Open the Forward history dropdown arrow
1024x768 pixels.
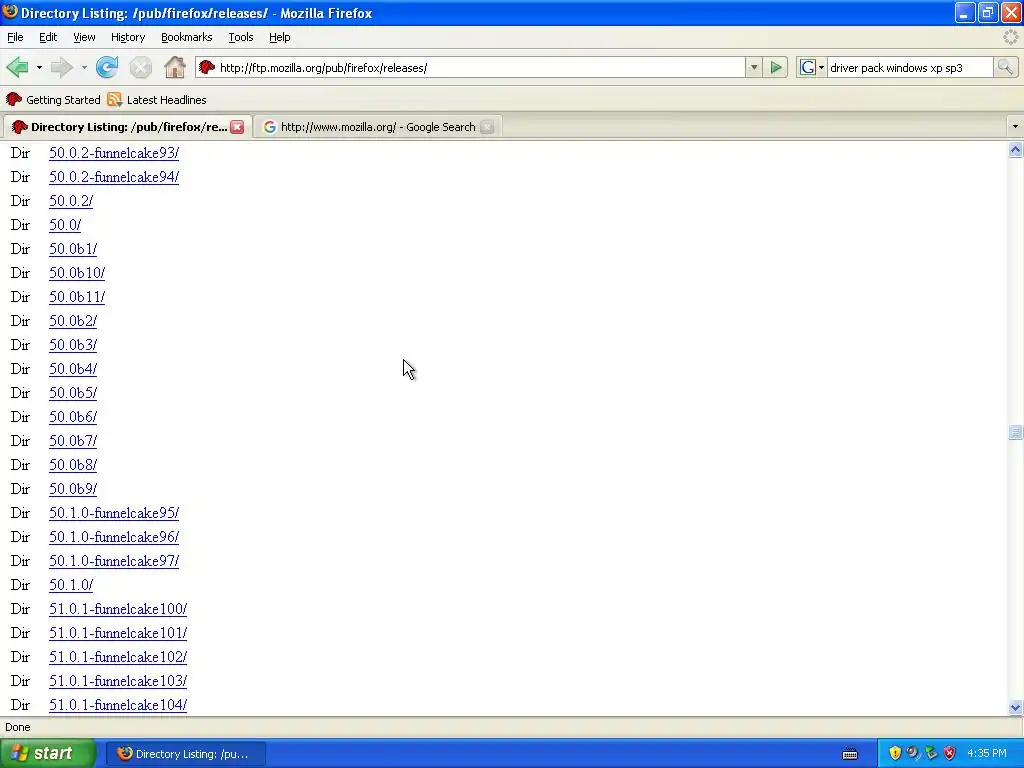(84, 67)
